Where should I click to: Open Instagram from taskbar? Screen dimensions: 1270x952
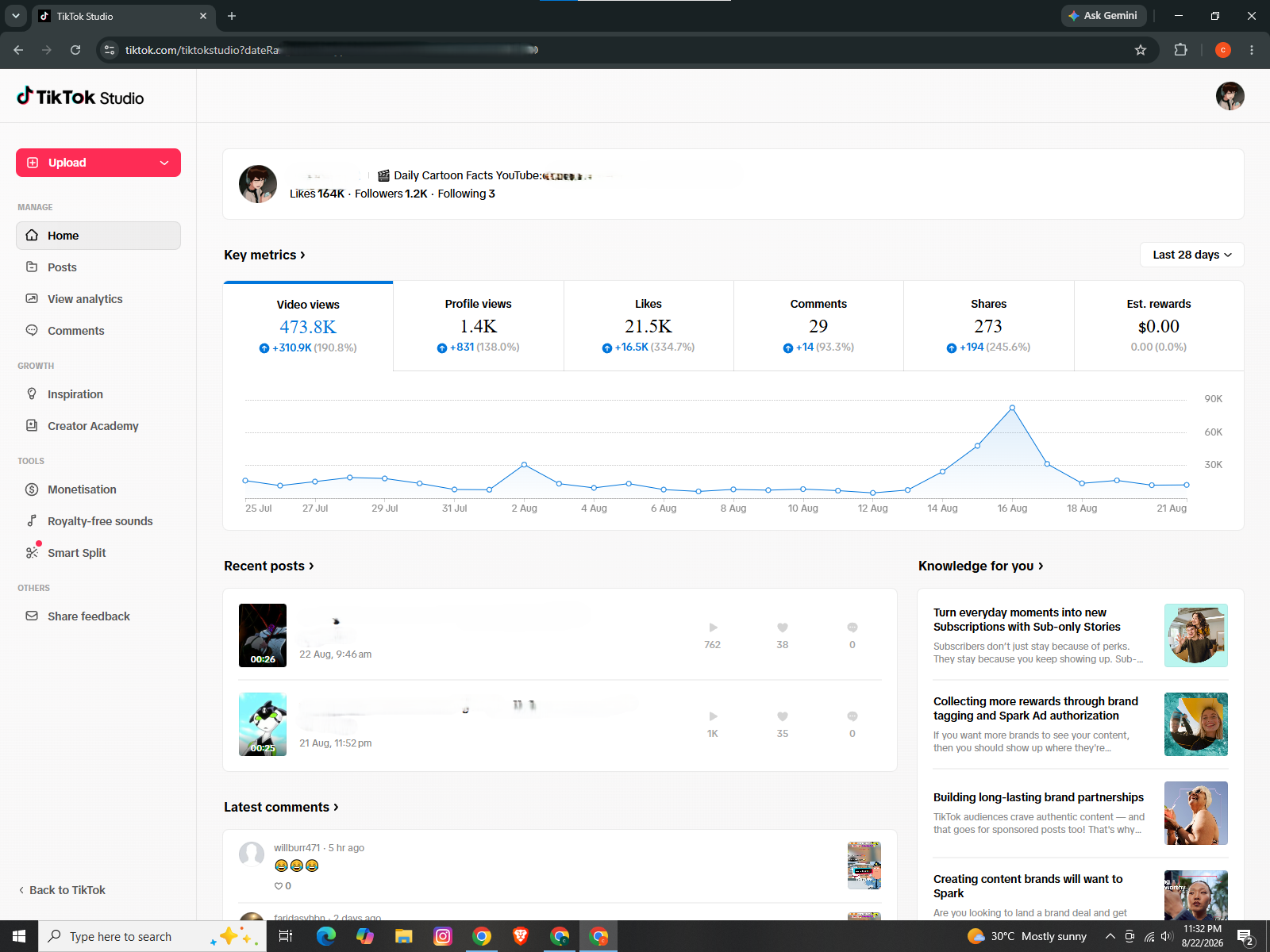pos(442,936)
